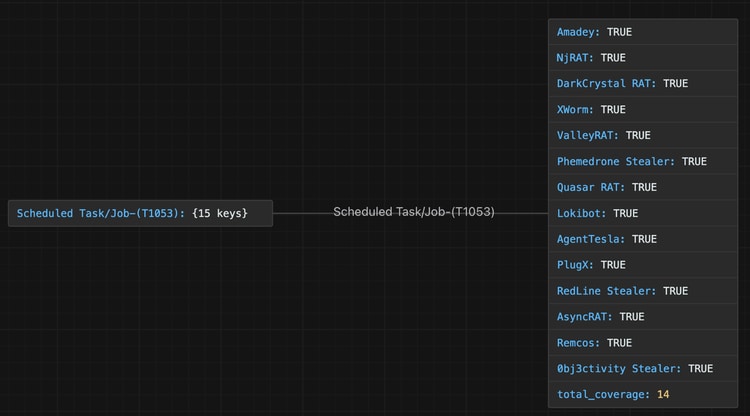Select the total_coverage: 14 row
The width and height of the screenshot is (750, 416).
(643, 394)
